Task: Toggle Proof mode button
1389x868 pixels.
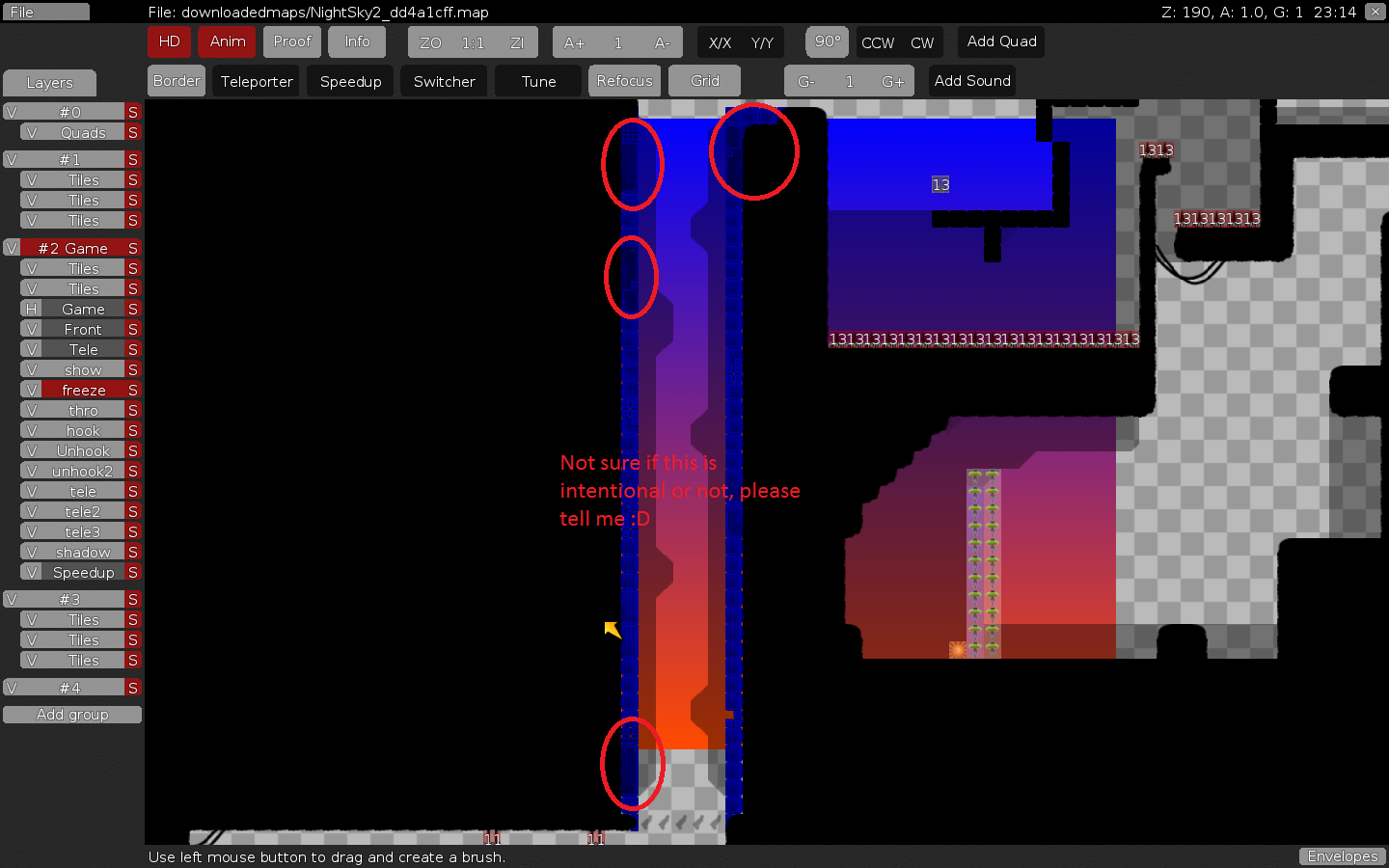Action: (x=291, y=41)
